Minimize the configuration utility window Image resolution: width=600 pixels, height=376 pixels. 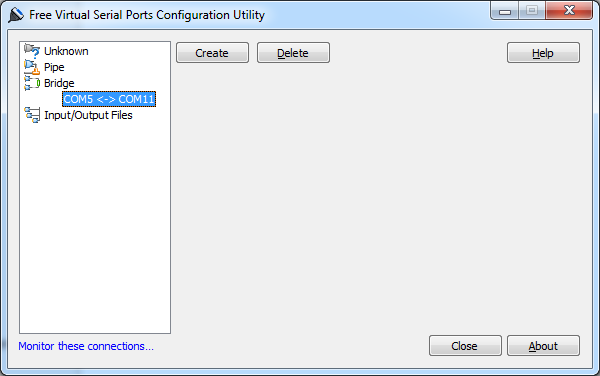click(505, 11)
